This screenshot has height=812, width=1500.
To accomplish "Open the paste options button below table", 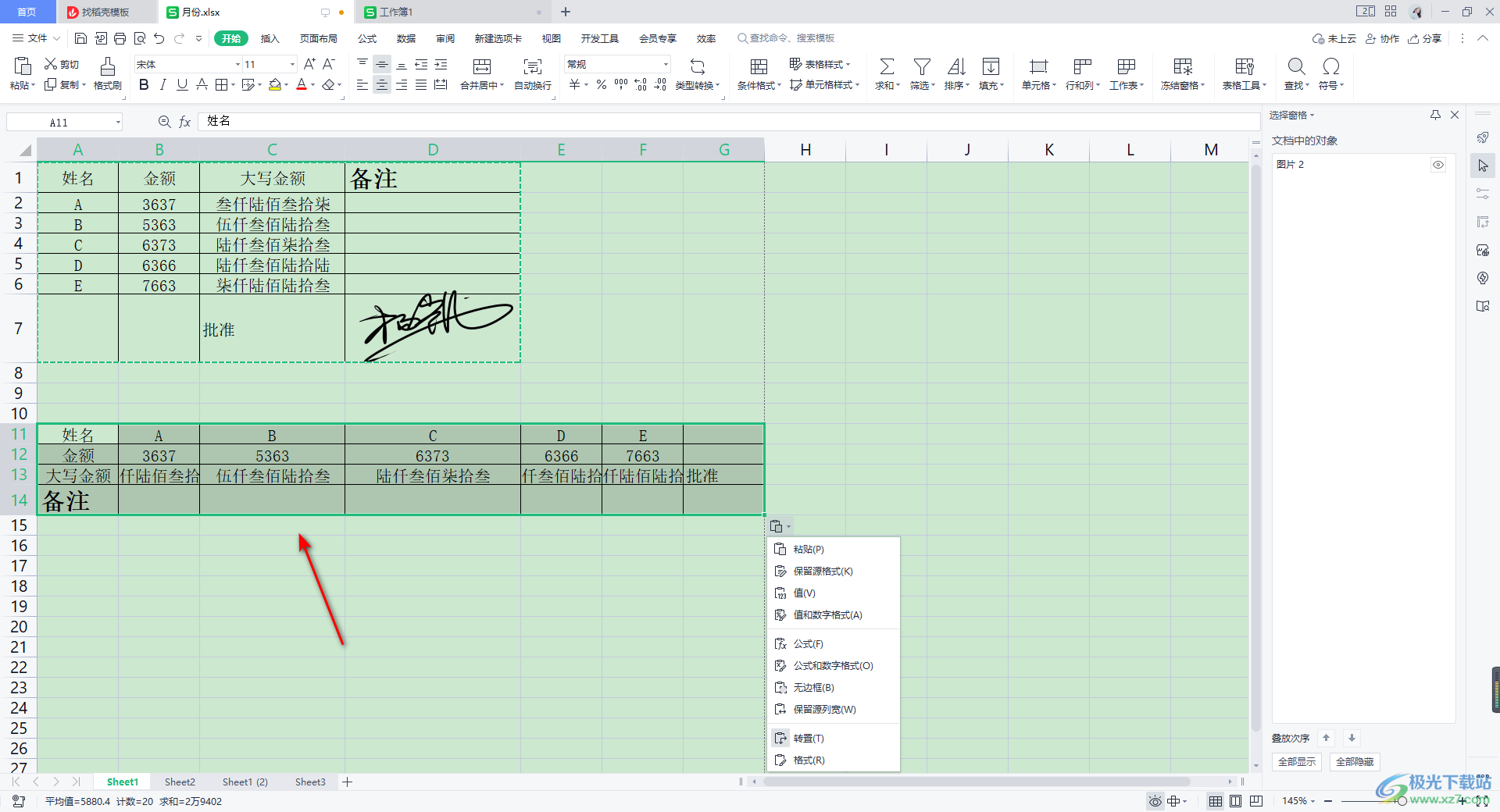I will 780,526.
